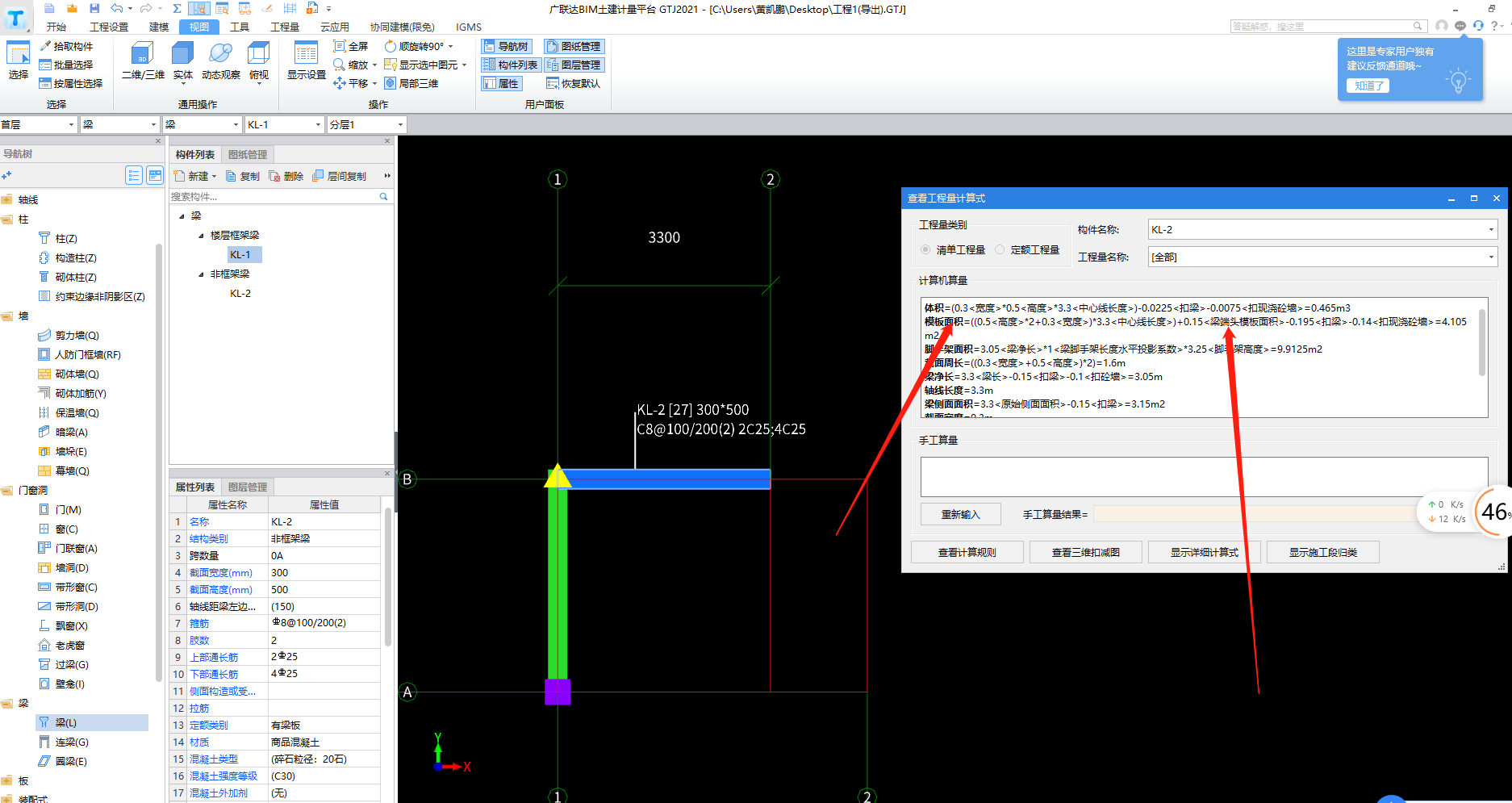
Task: Select KL-2 in the component list
Action: (240, 294)
